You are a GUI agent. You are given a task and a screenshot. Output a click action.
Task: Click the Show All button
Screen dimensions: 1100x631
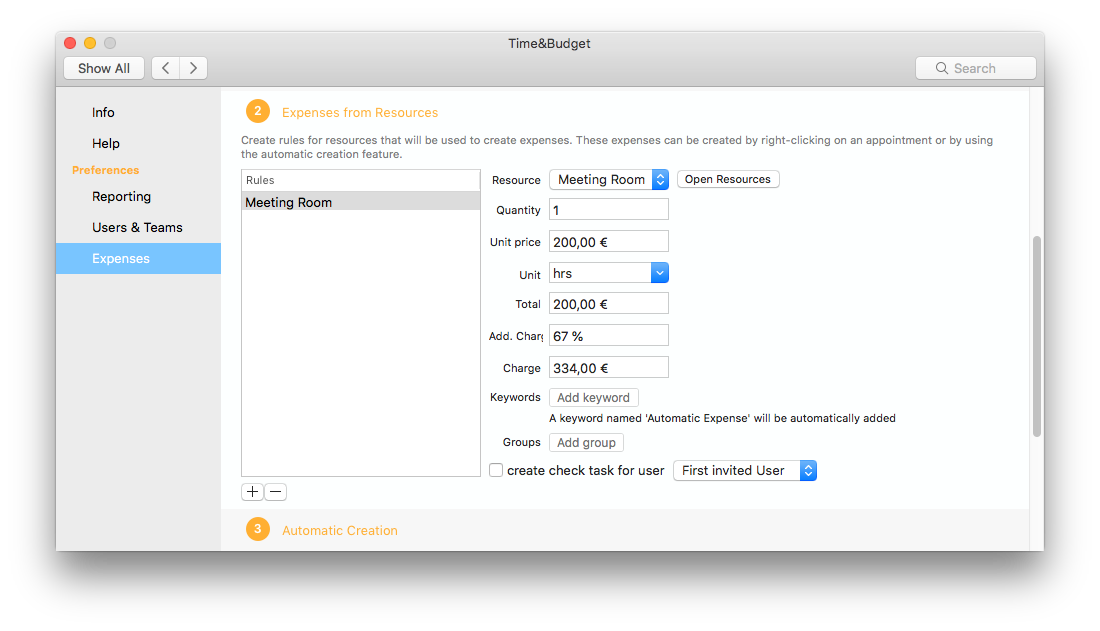point(104,68)
